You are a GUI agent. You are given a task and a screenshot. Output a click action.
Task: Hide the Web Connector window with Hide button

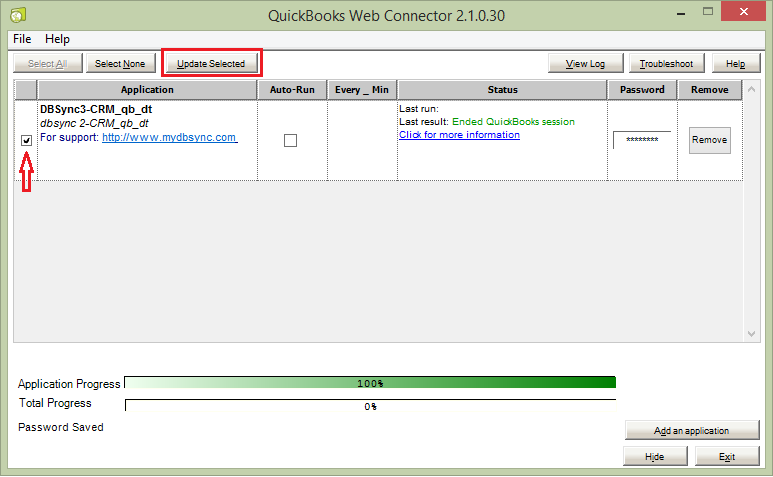coord(654,456)
